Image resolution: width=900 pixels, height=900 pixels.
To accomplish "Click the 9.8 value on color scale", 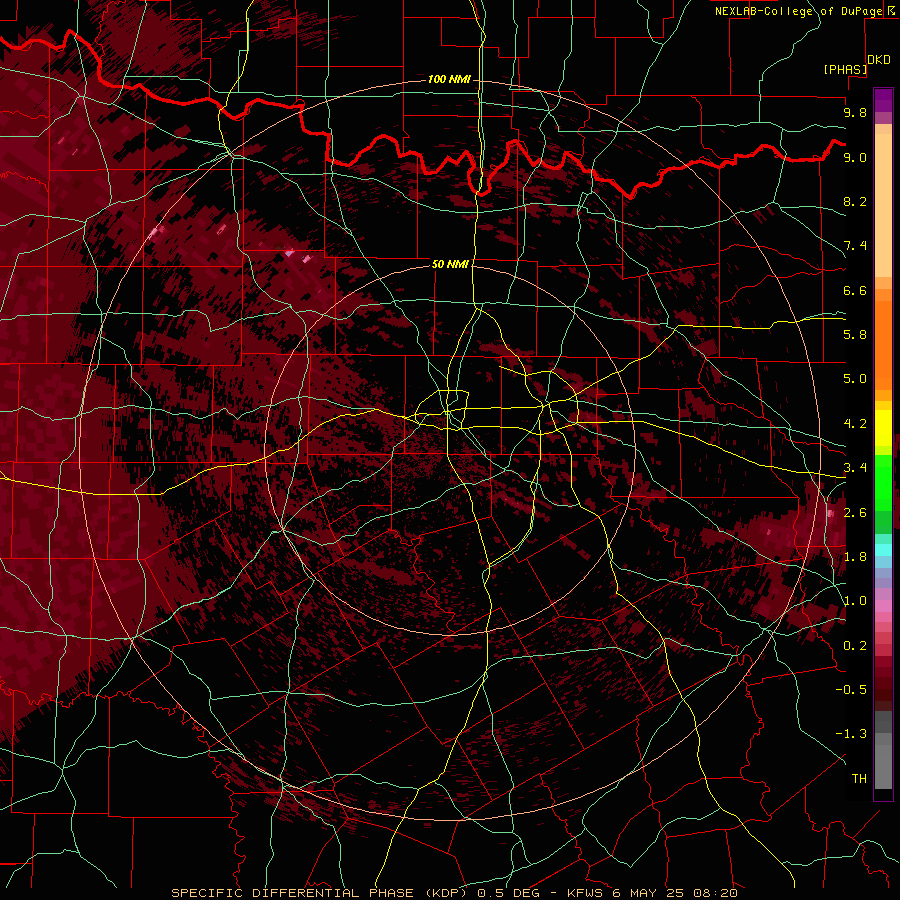I will coord(855,112).
